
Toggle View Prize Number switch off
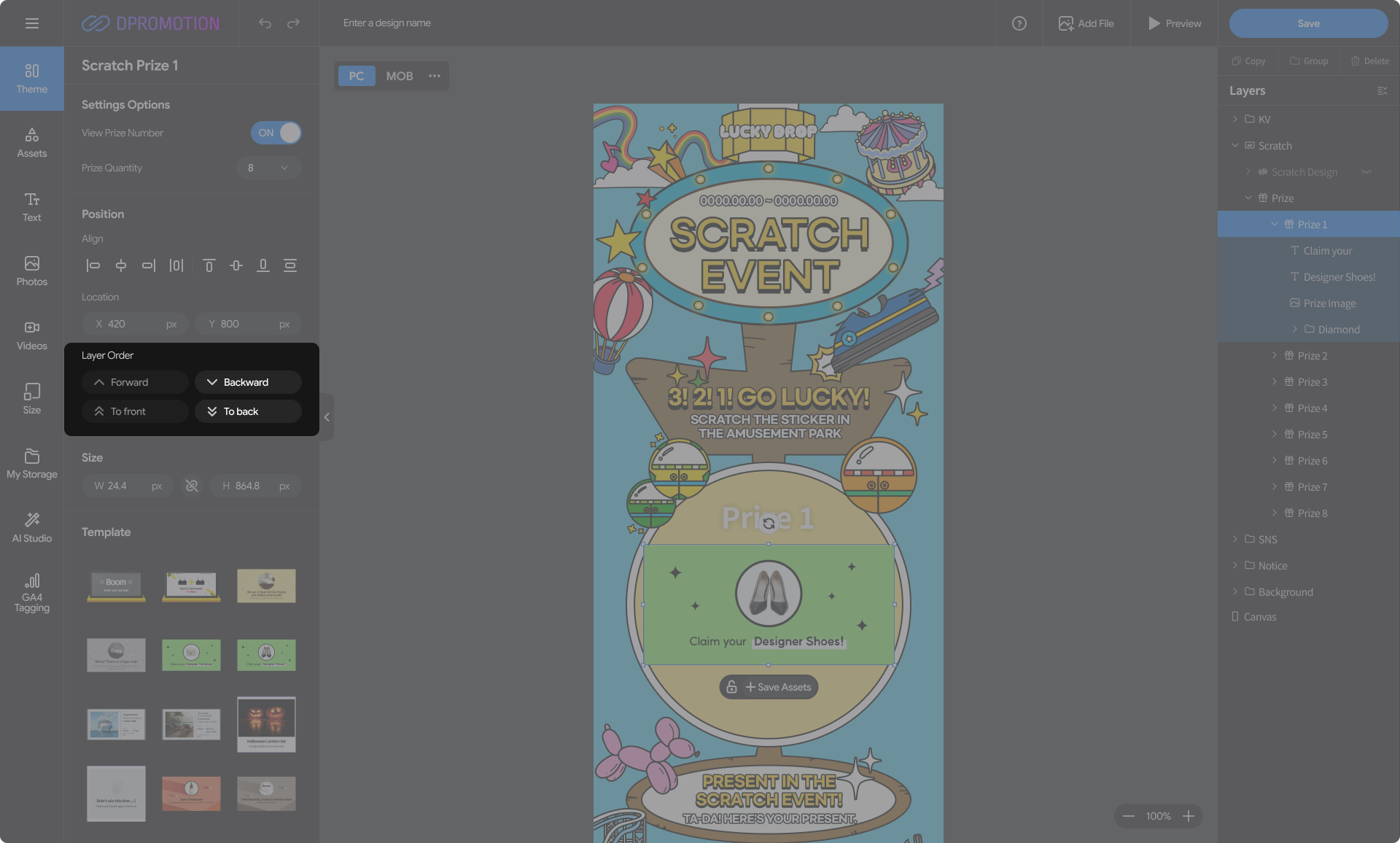pyautogui.click(x=276, y=133)
